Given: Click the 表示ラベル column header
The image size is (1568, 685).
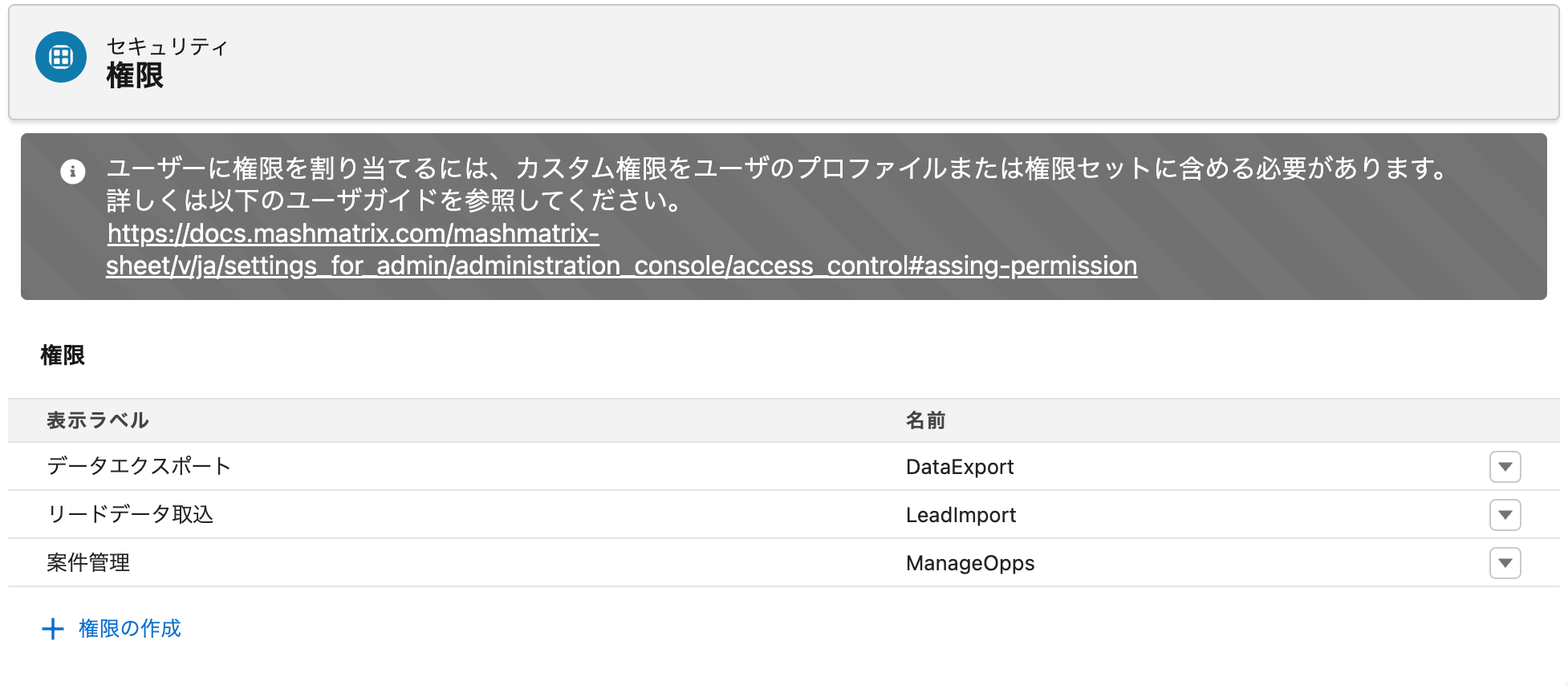Looking at the screenshot, I should tap(98, 420).
